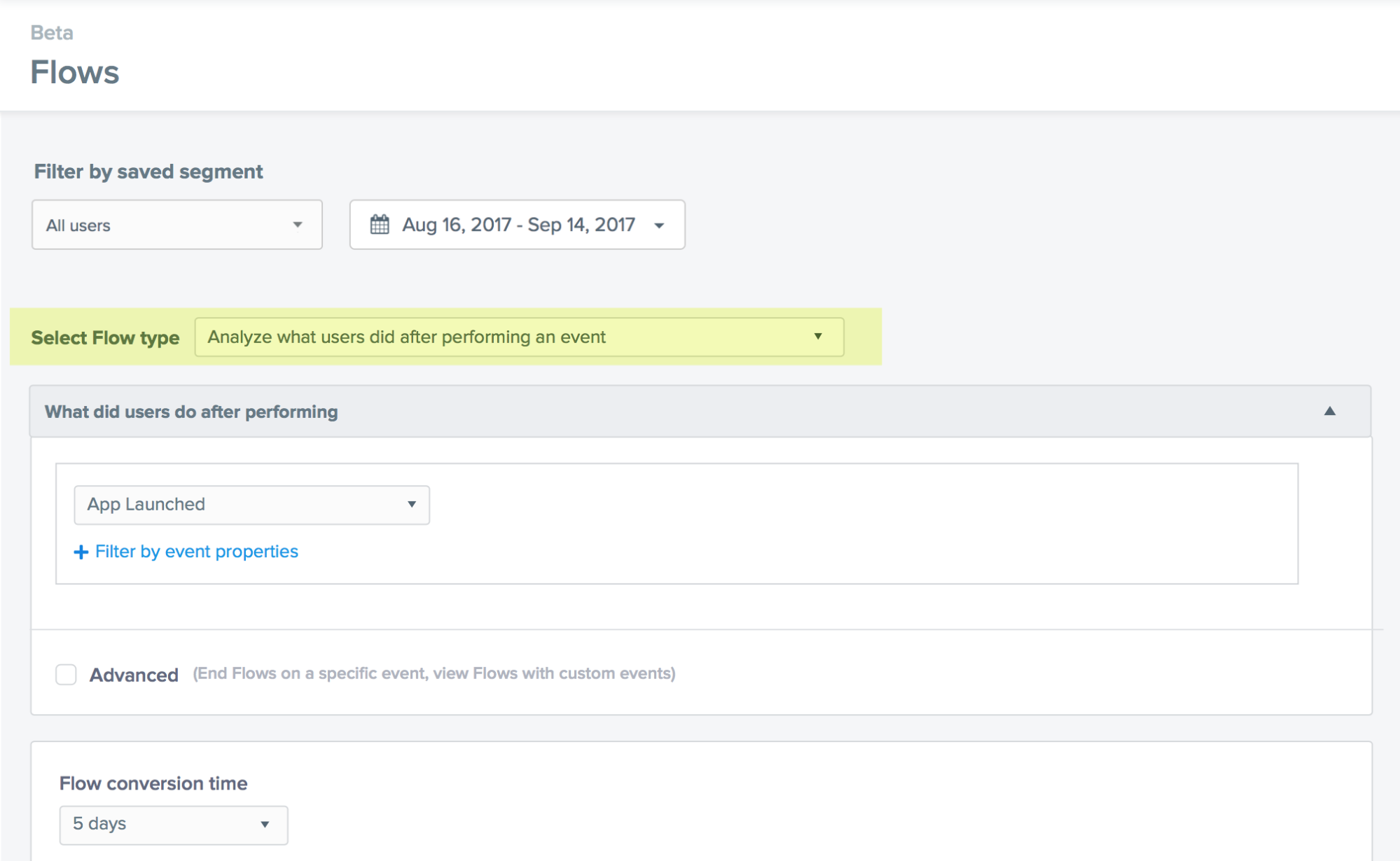The height and width of the screenshot is (861, 1400).
Task: Open the Flow type dropdown
Action: (518, 337)
